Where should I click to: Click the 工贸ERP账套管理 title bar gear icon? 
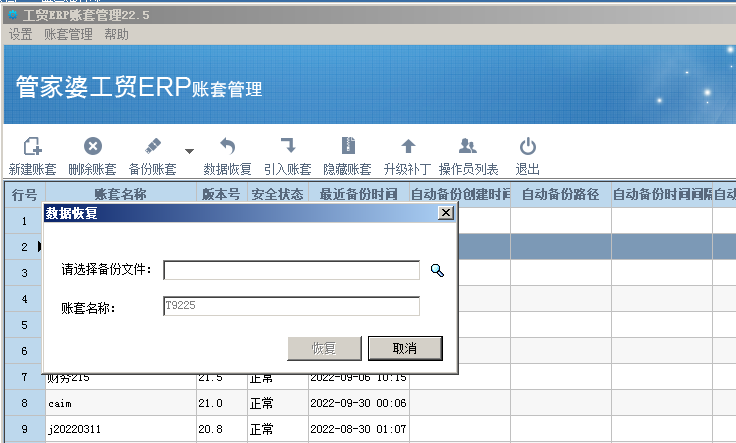(13, 15)
